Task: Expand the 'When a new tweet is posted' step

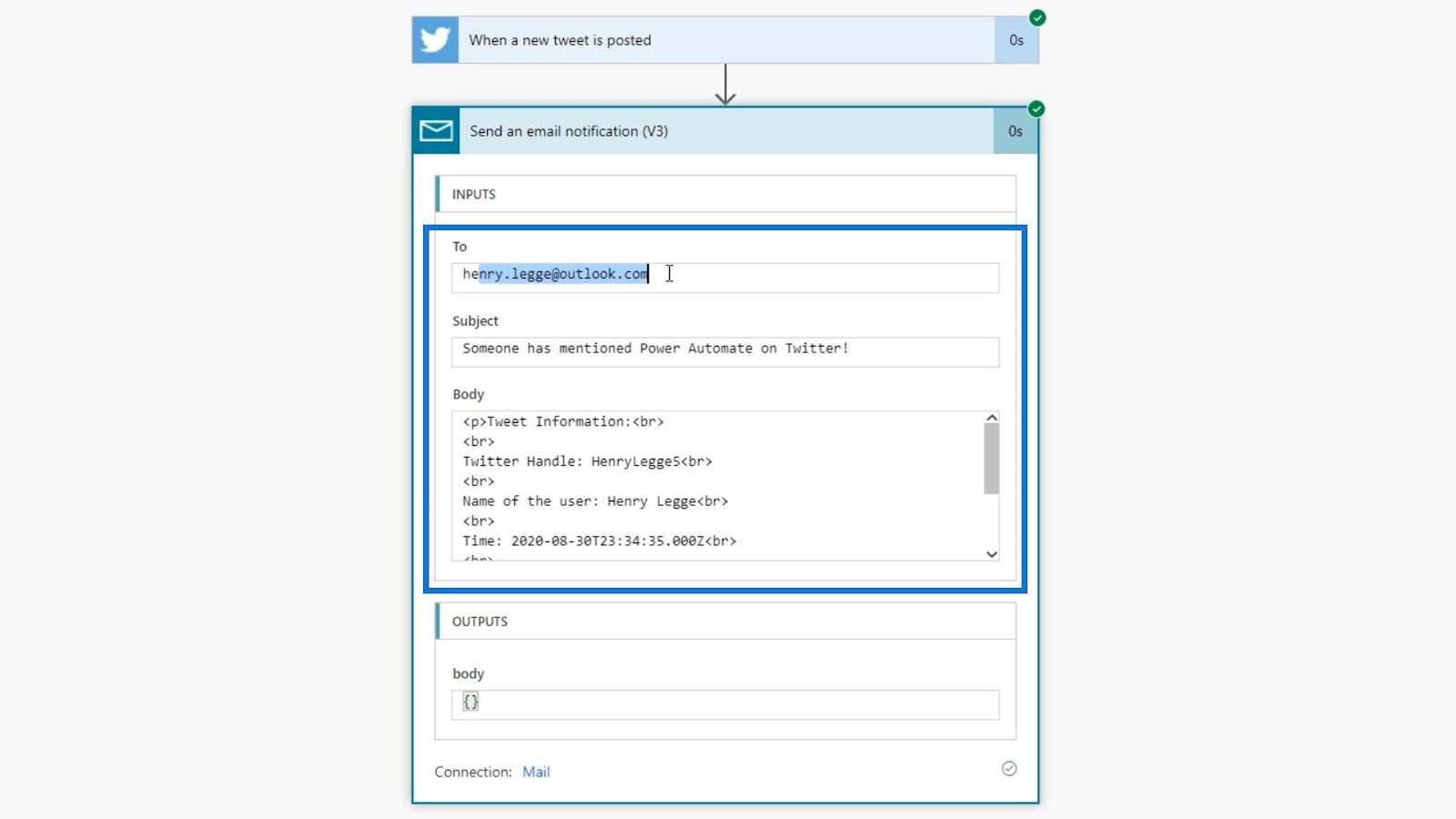Action: (x=725, y=40)
